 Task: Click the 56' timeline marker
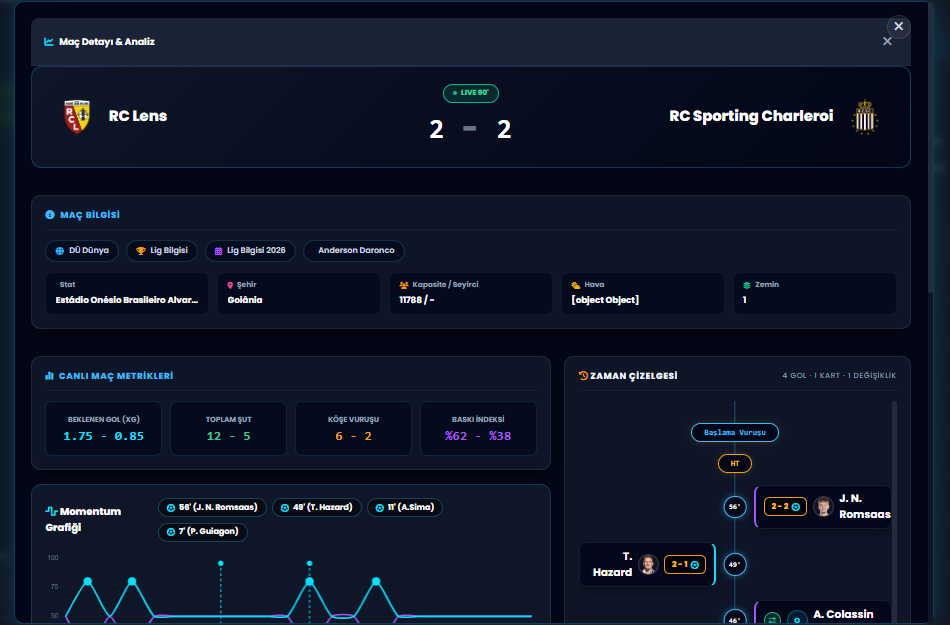735,507
